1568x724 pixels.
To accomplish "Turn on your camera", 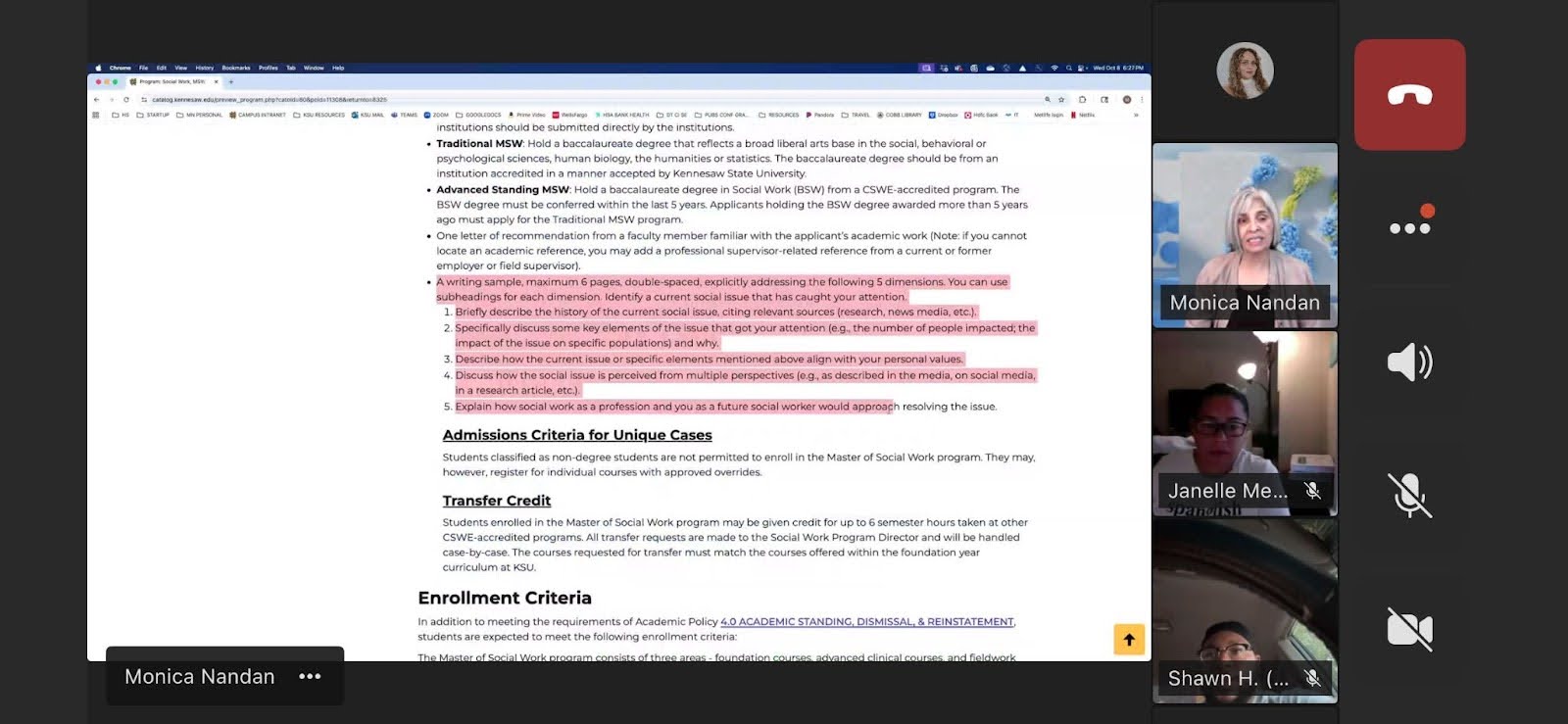I will click(1409, 628).
